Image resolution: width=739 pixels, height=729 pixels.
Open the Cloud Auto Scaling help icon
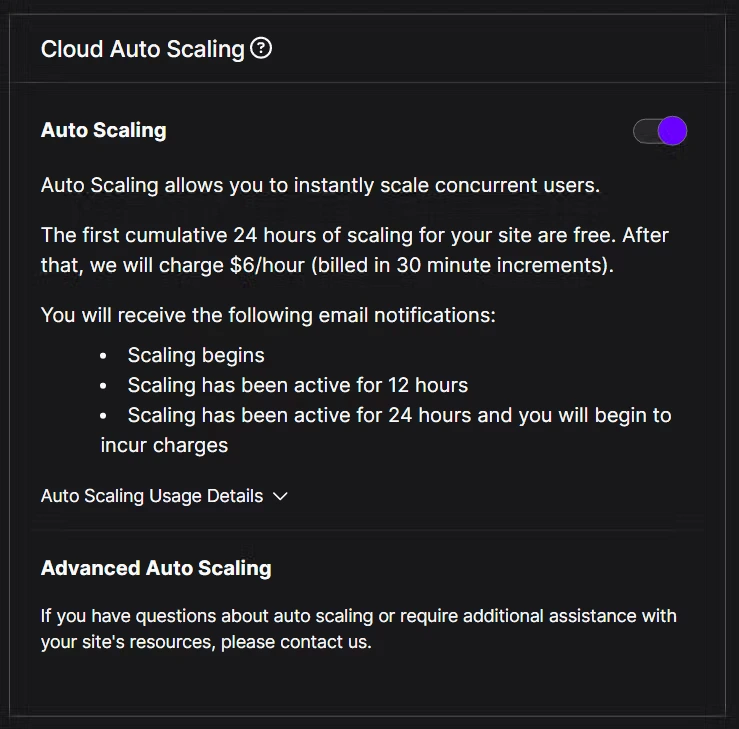pos(261,49)
